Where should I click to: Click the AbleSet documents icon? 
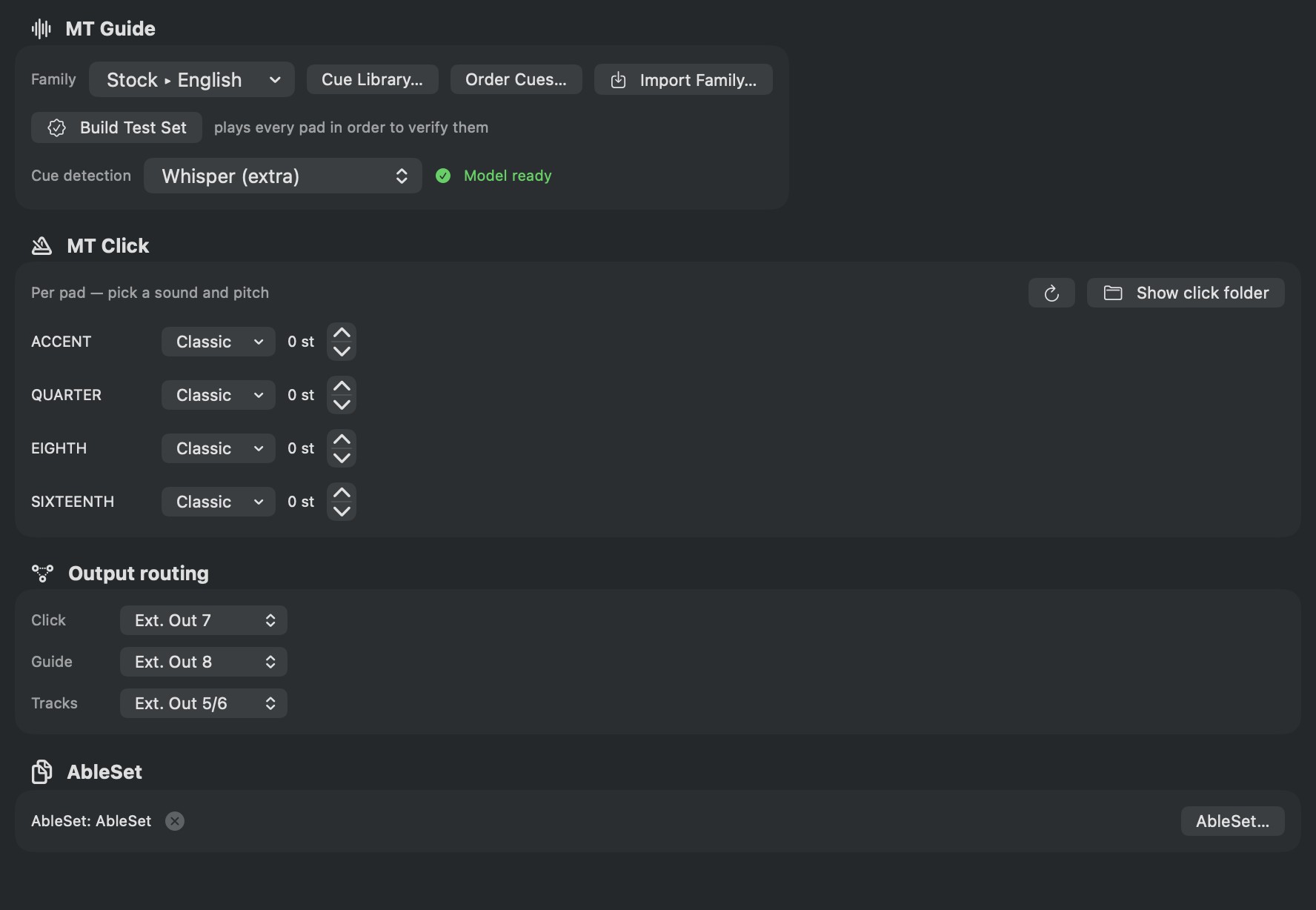41,771
